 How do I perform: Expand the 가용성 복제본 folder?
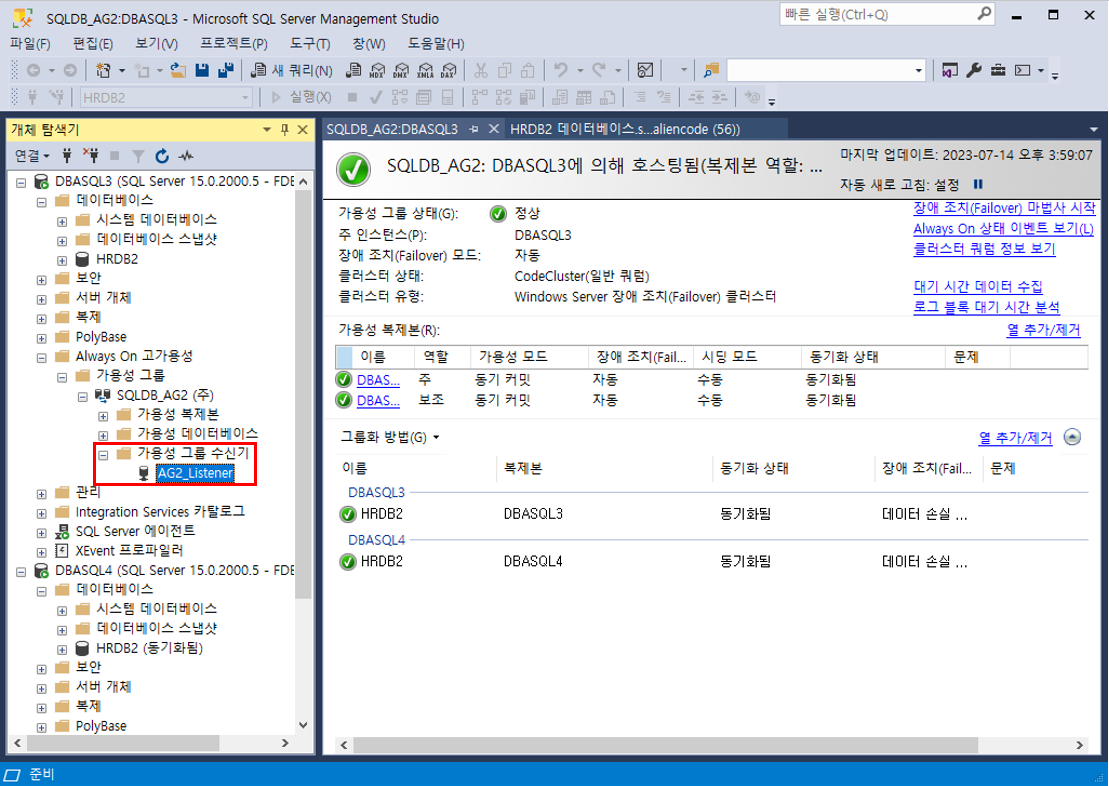tap(103, 416)
